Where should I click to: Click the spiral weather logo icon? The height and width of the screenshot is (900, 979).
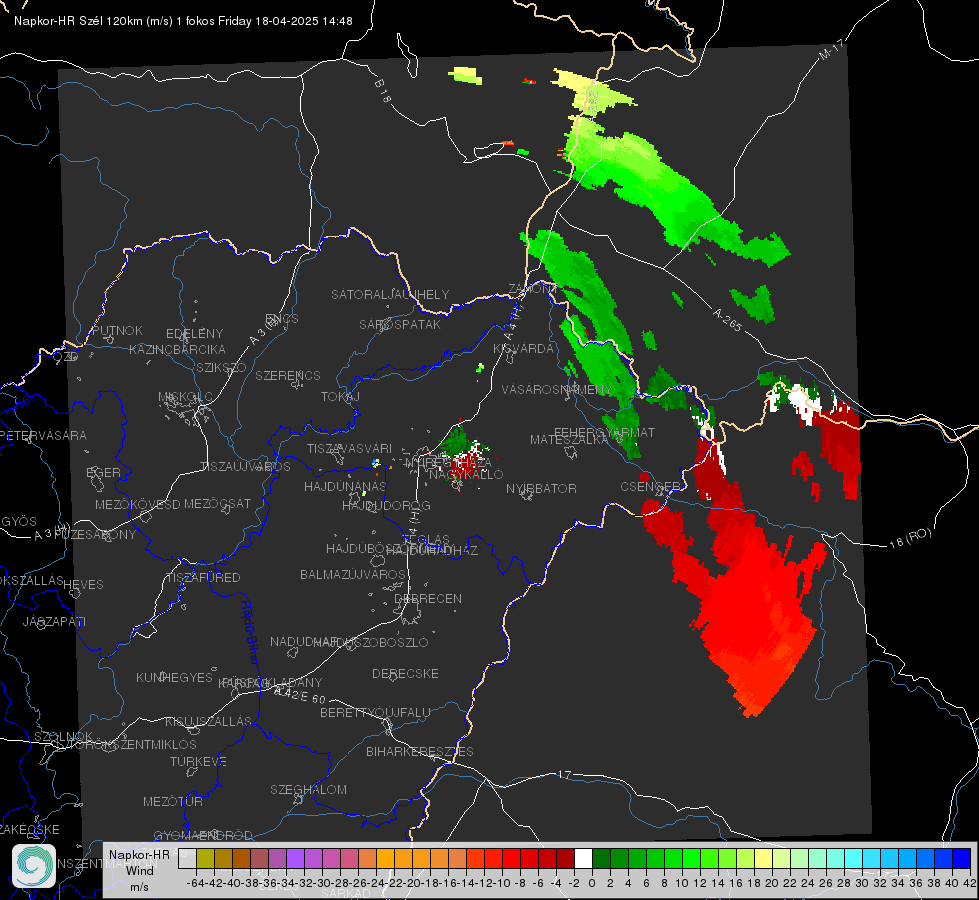34,865
